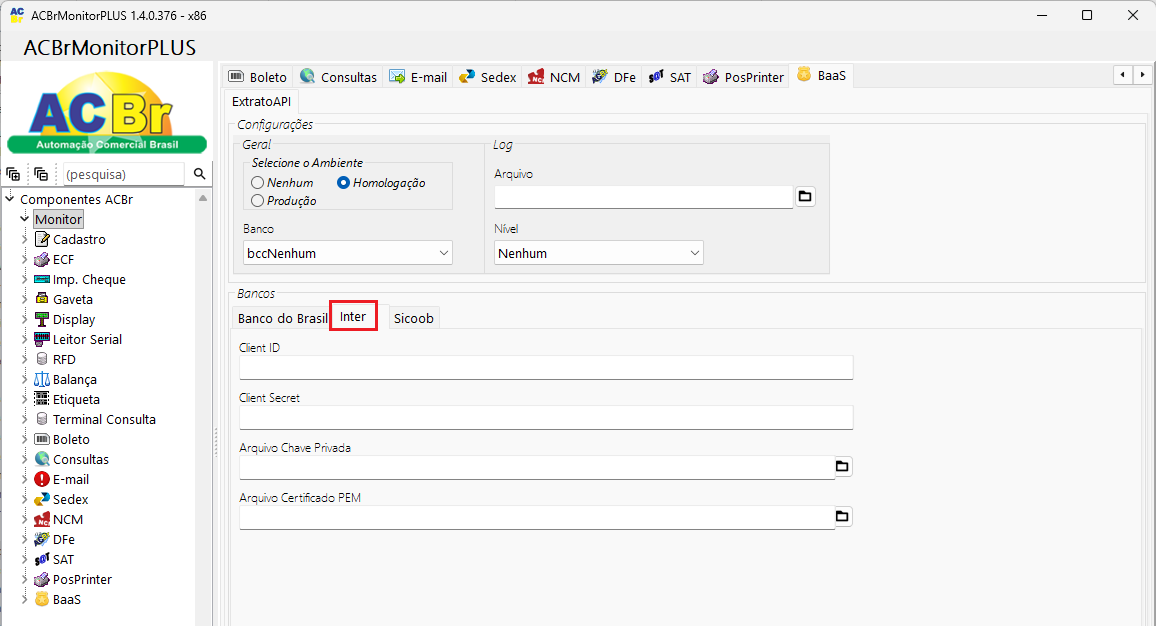Browse for Arquivo Certificado PEM file
Image resolution: width=1156 pixels, height=626 pixels.
[x=842, y=516]
